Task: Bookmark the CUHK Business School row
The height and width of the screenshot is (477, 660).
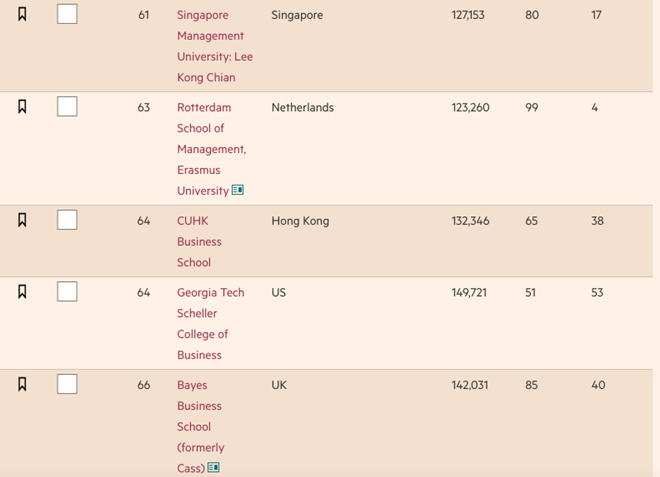Action: (22, 220)
